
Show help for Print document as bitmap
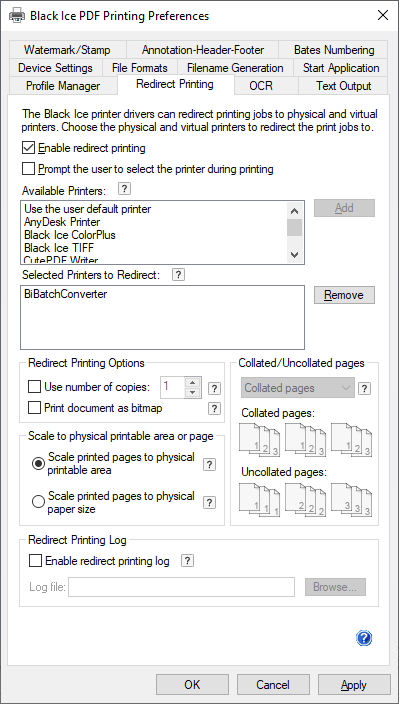tap(215, 408)
